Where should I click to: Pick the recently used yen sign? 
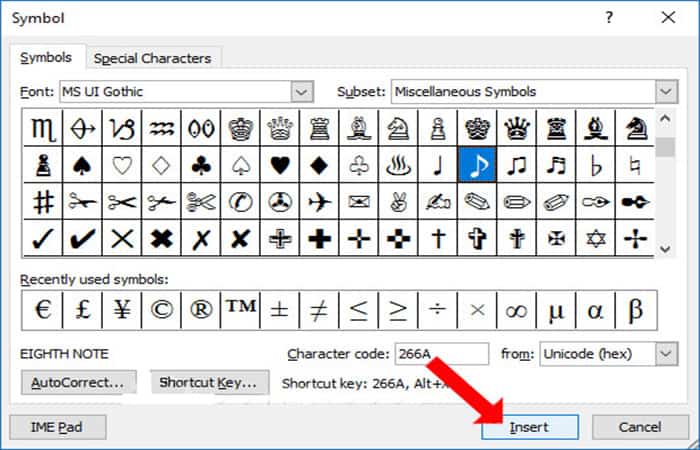122,310
